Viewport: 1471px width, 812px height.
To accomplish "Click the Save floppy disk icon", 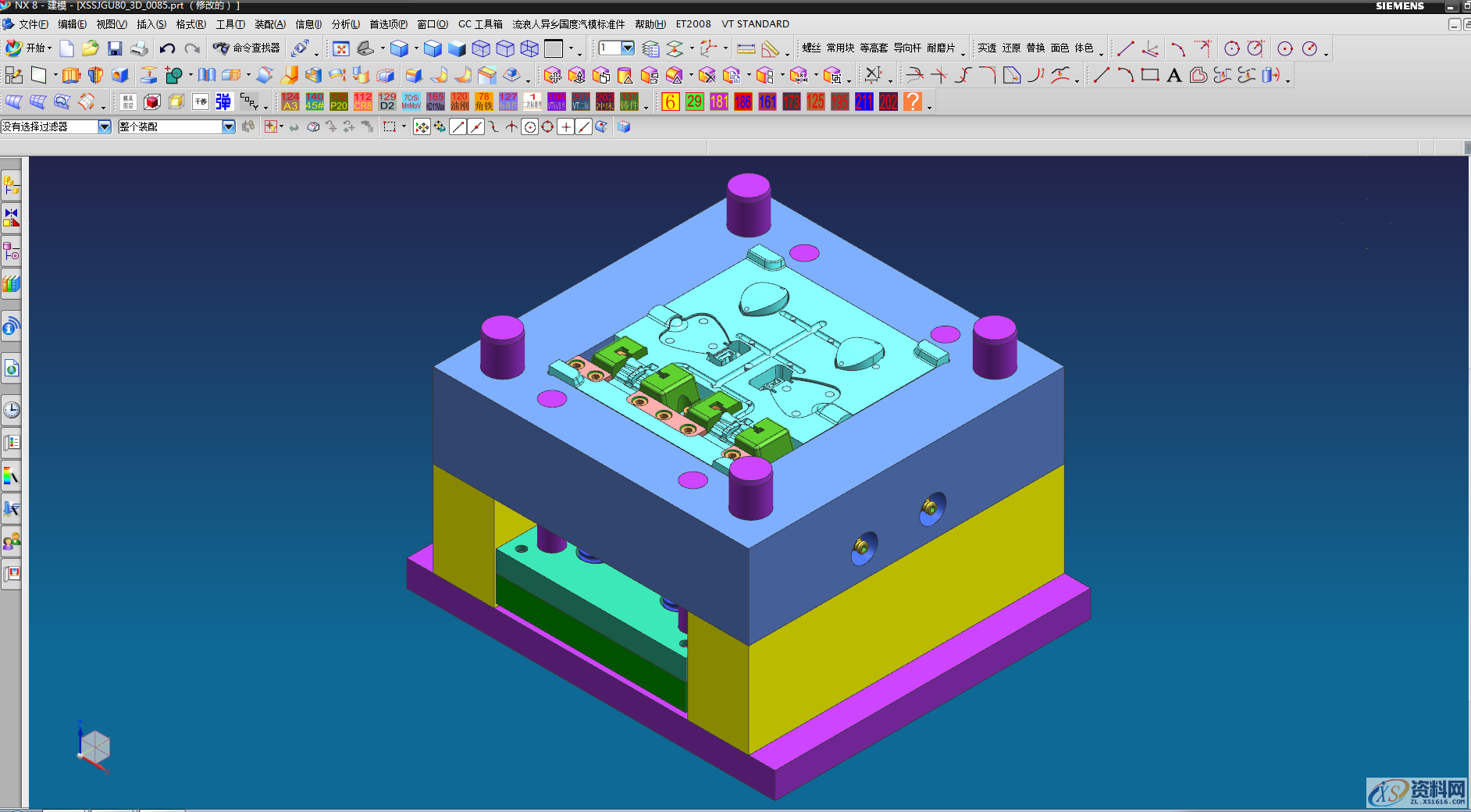I will coord(115,48).
